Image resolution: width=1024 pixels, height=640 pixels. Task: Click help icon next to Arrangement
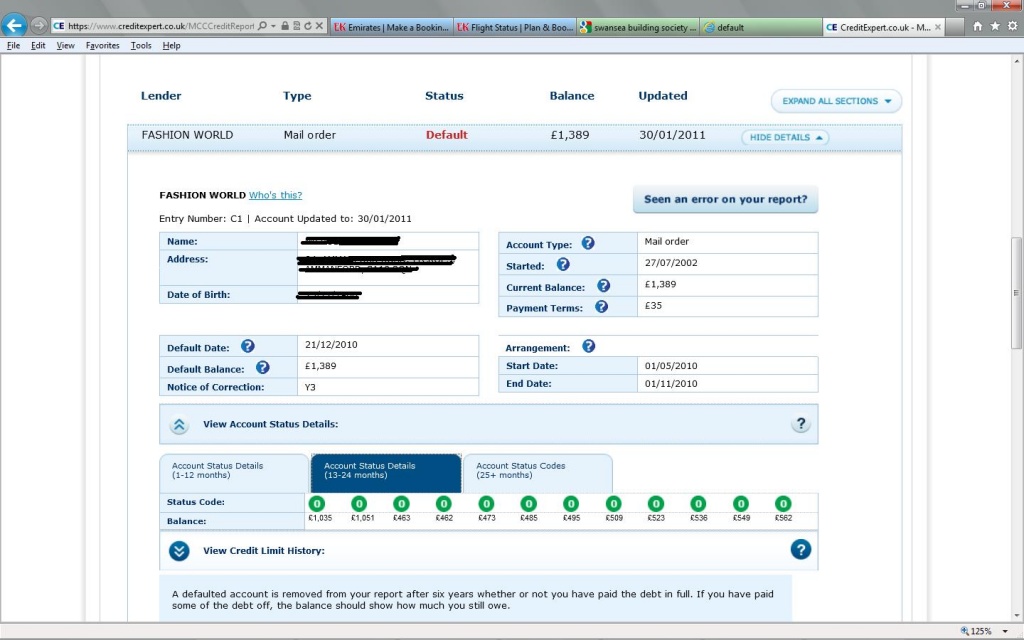(x=588, y=346)
